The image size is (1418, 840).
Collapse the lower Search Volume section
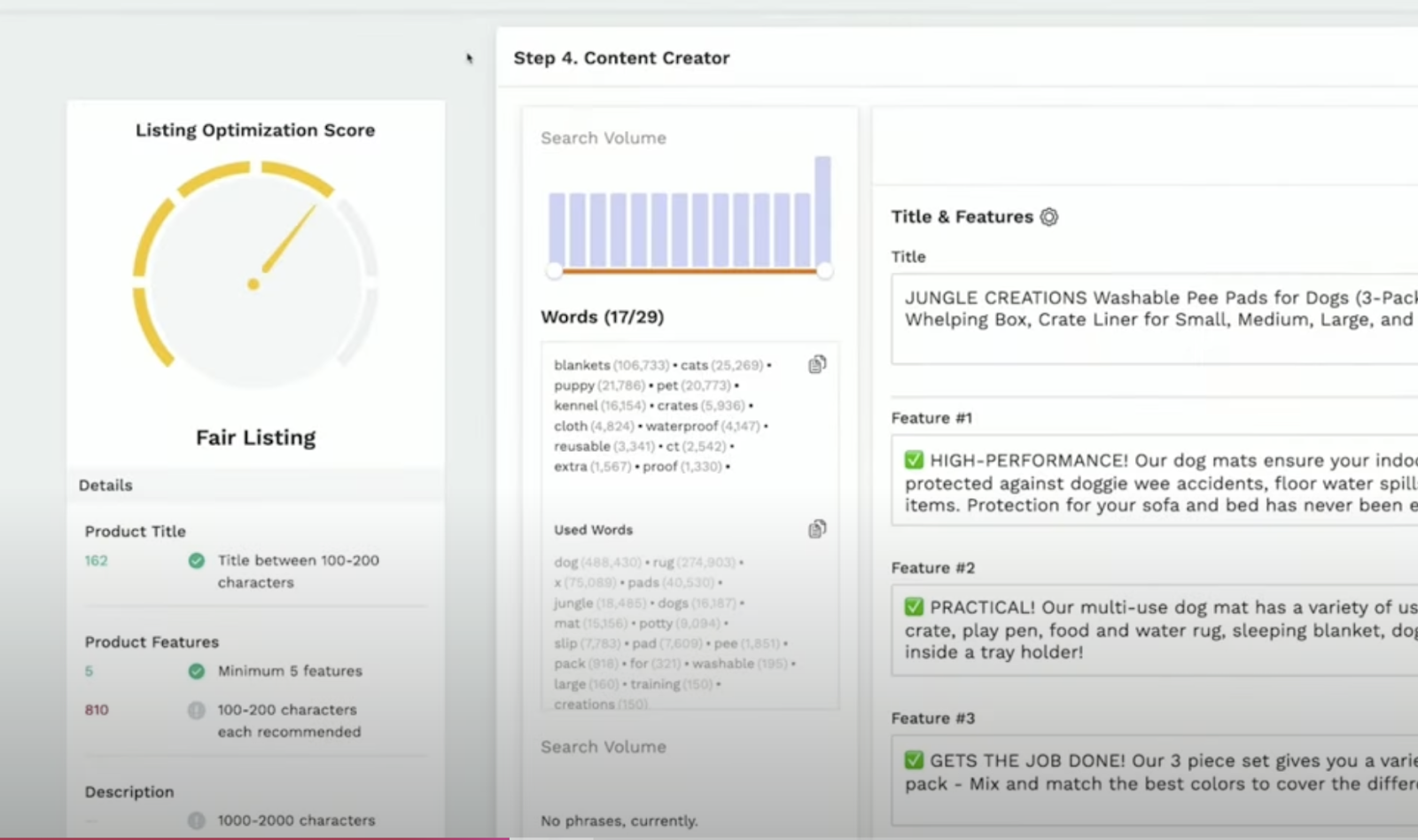coord(602,747)
